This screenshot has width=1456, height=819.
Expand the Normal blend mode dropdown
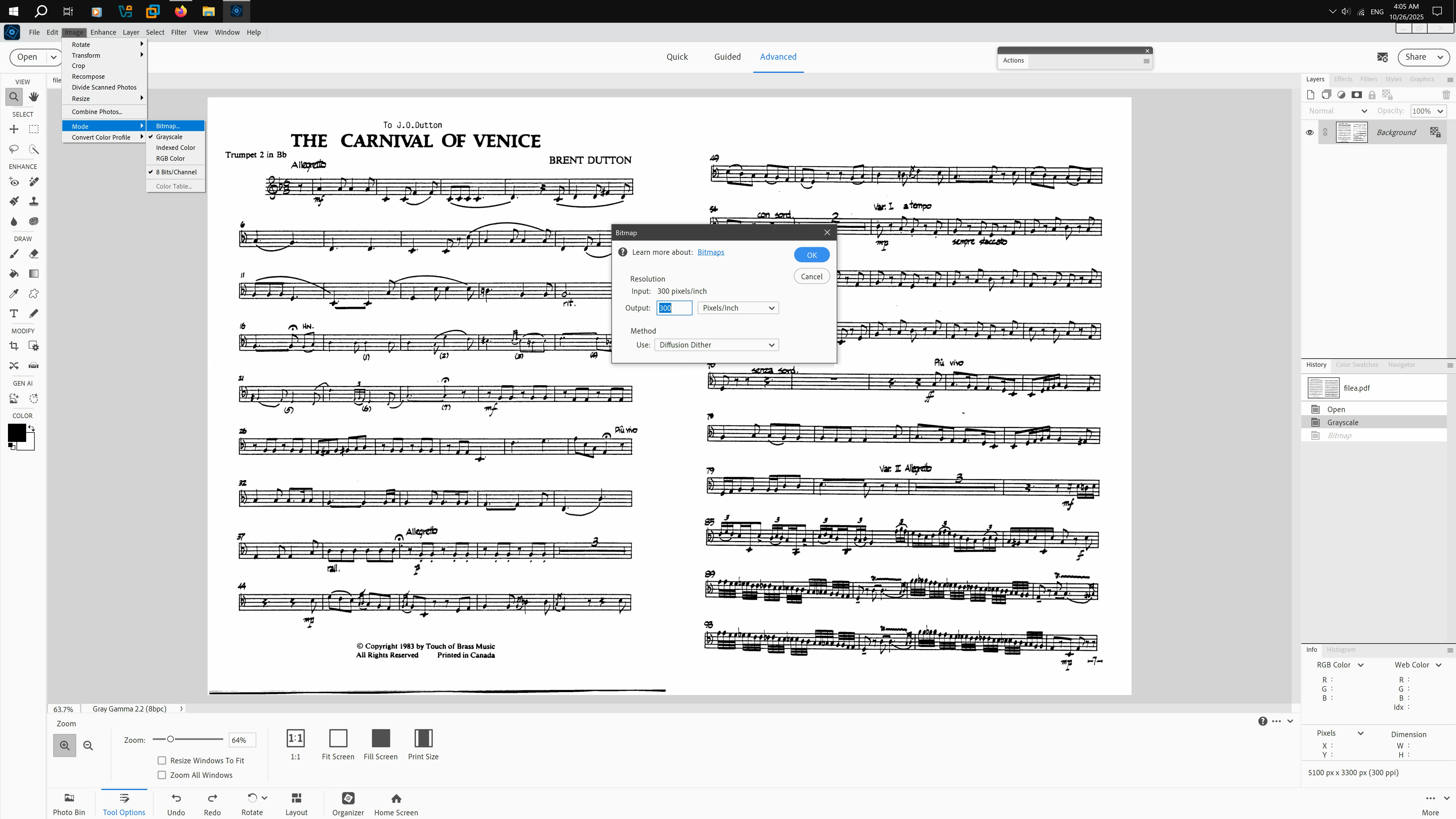1338,111
